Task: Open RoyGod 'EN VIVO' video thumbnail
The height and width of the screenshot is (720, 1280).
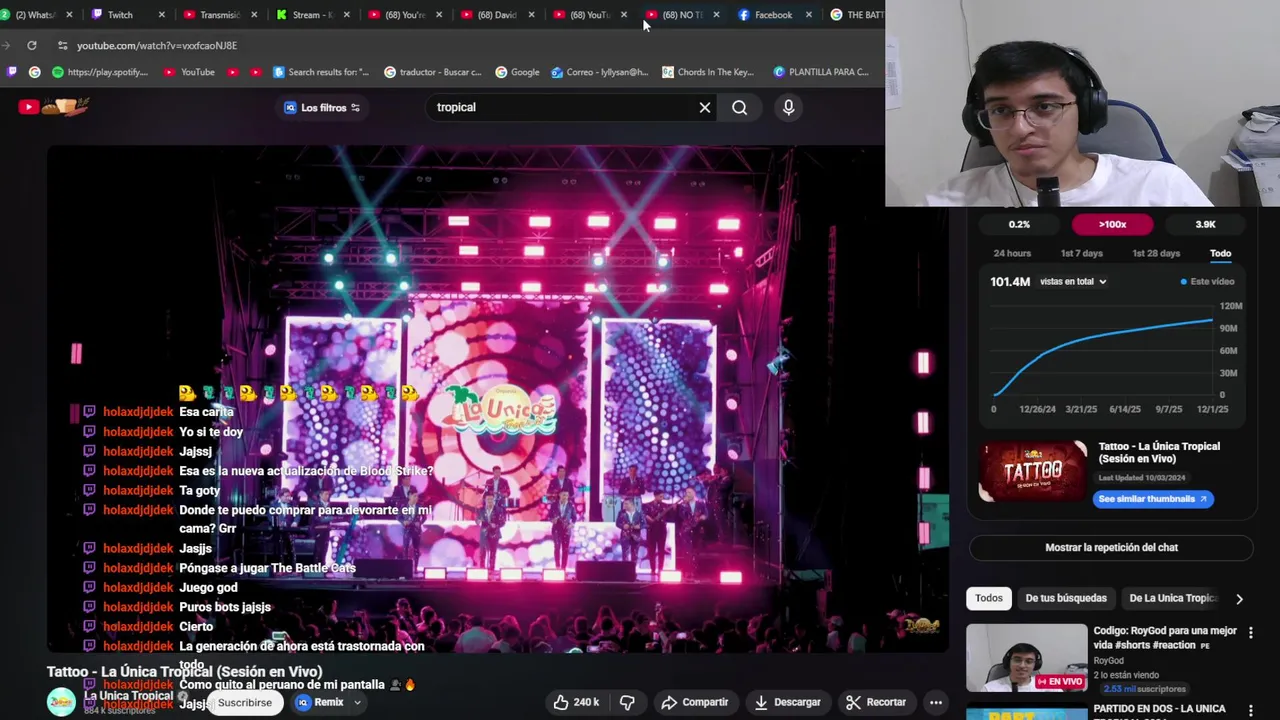Action: pos(1026,658)
